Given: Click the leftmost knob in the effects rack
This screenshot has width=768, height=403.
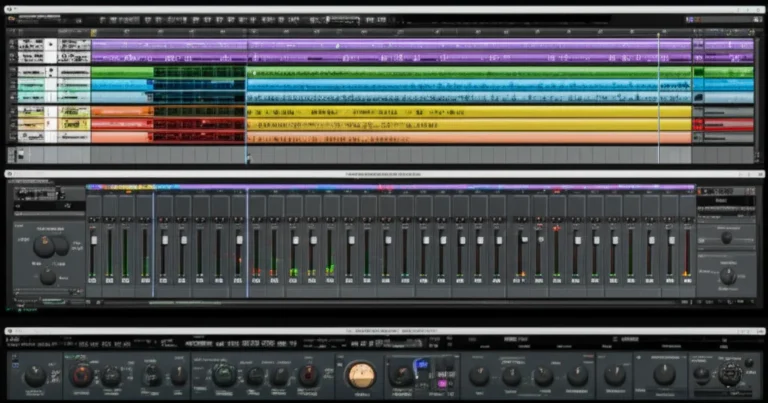Looking at the screenshot, I should 35,376.
